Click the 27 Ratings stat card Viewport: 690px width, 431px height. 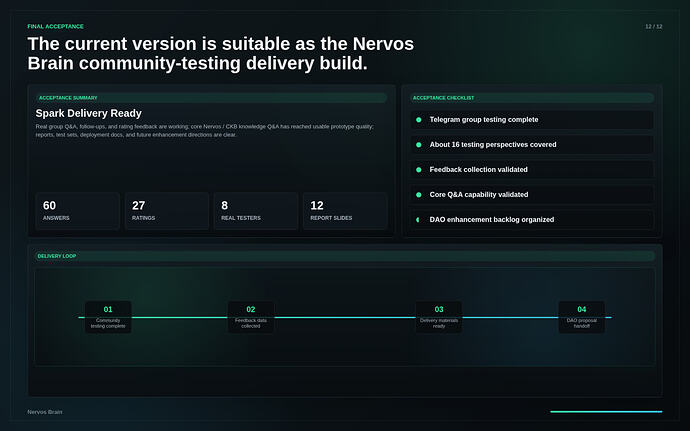click(167, 211)
